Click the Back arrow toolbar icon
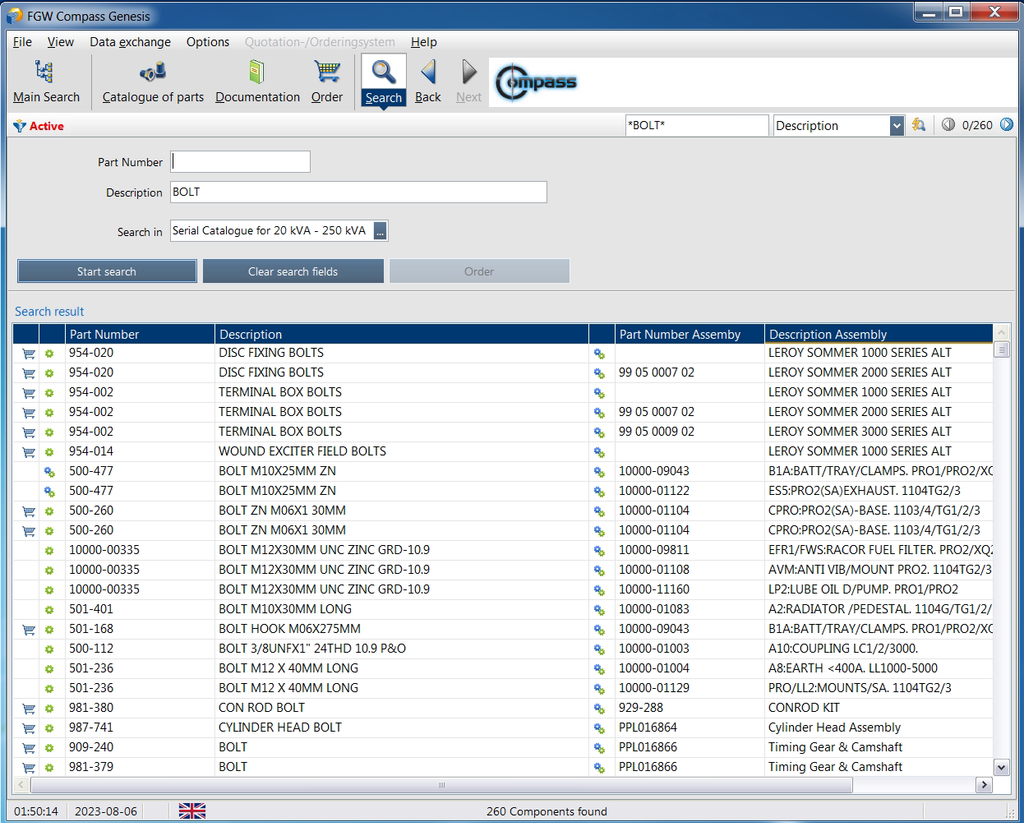The height and width of the screenshot is (823, 1024). (x=428, y=73)
